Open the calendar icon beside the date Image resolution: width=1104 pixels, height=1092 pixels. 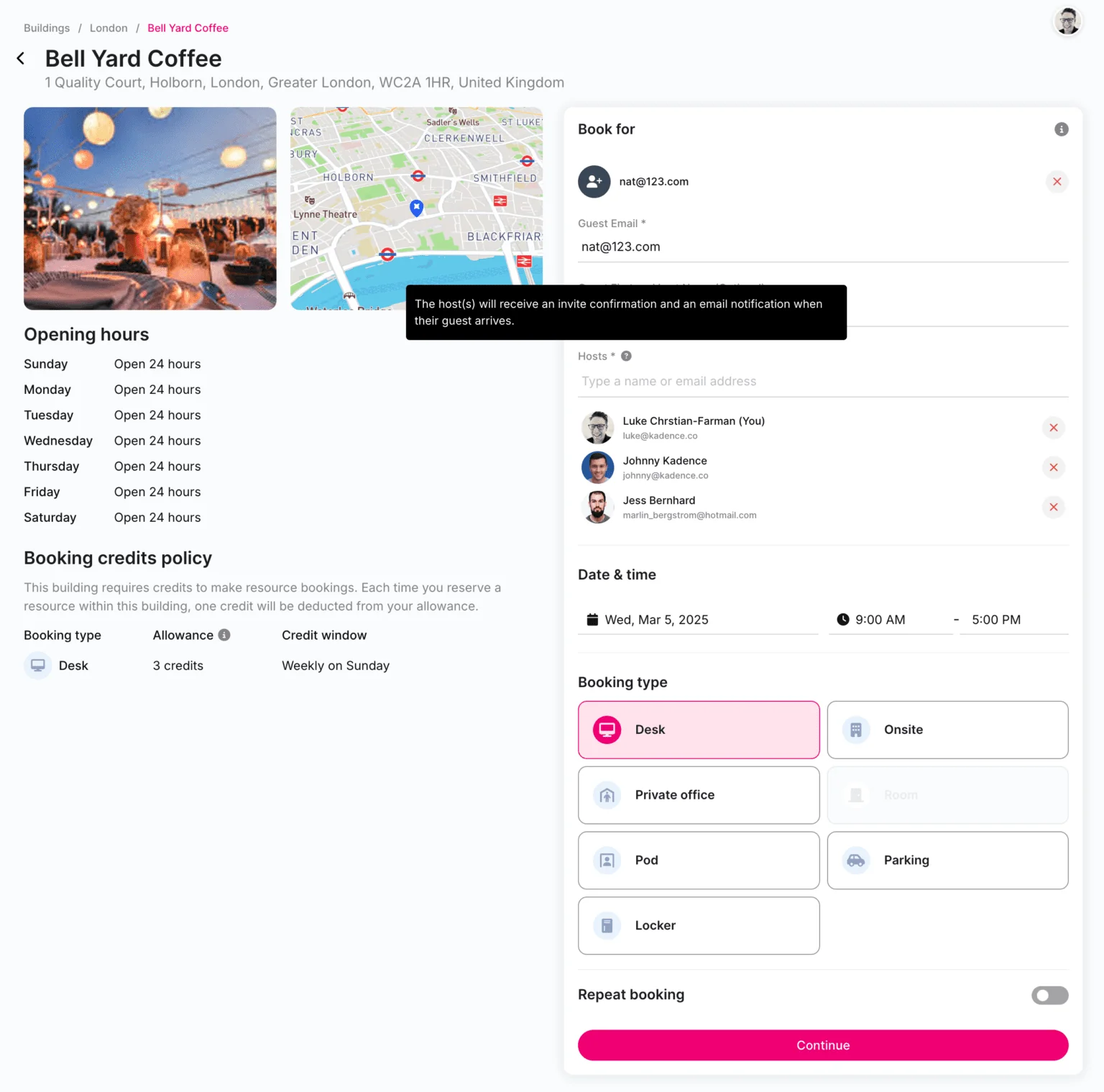coord(592,620)
